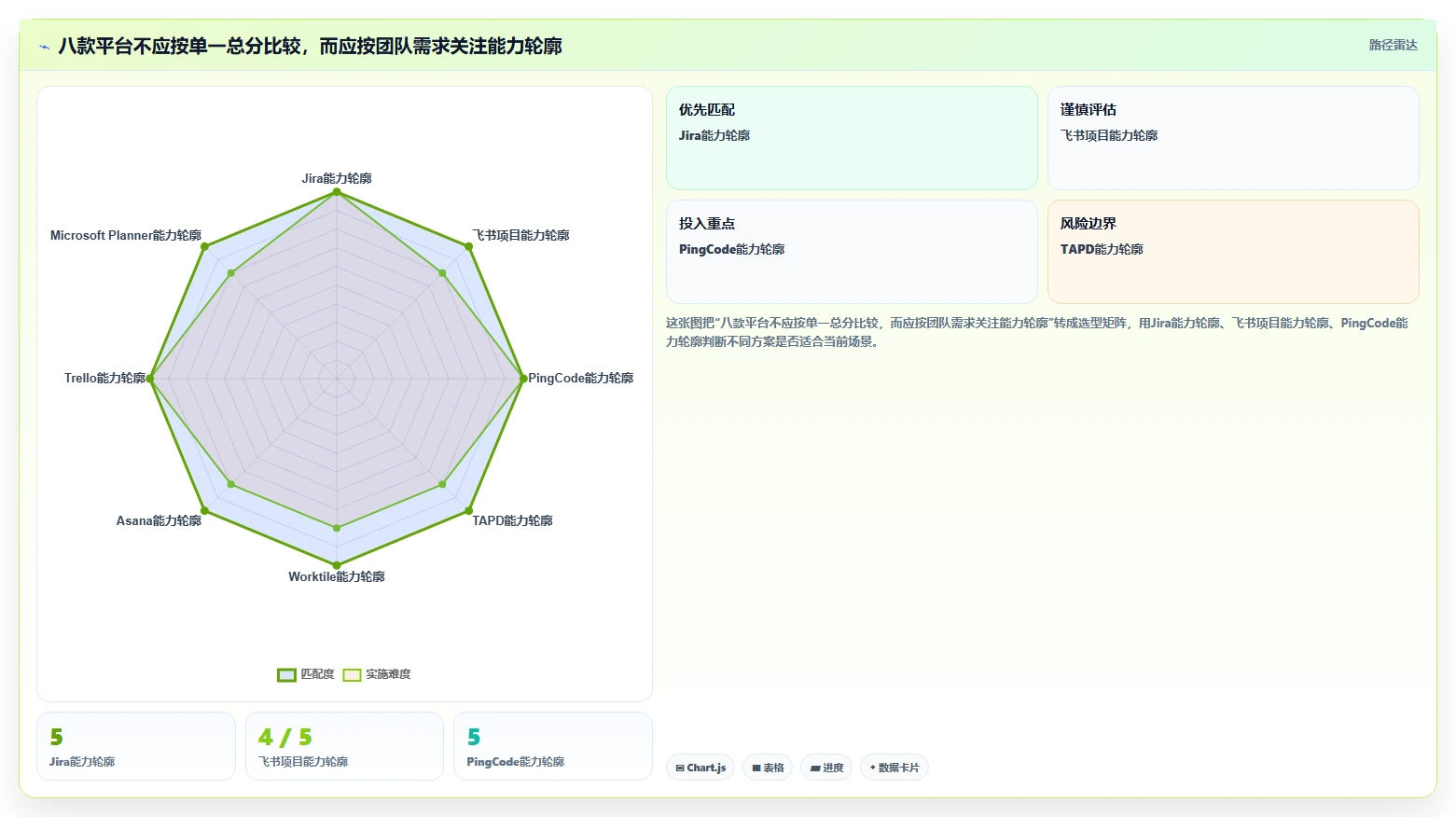The height and width of the screenshot is (817, 1456).
Task: Click the Worktile能力轮廓 radar axis label
Action: pos(337,576)
